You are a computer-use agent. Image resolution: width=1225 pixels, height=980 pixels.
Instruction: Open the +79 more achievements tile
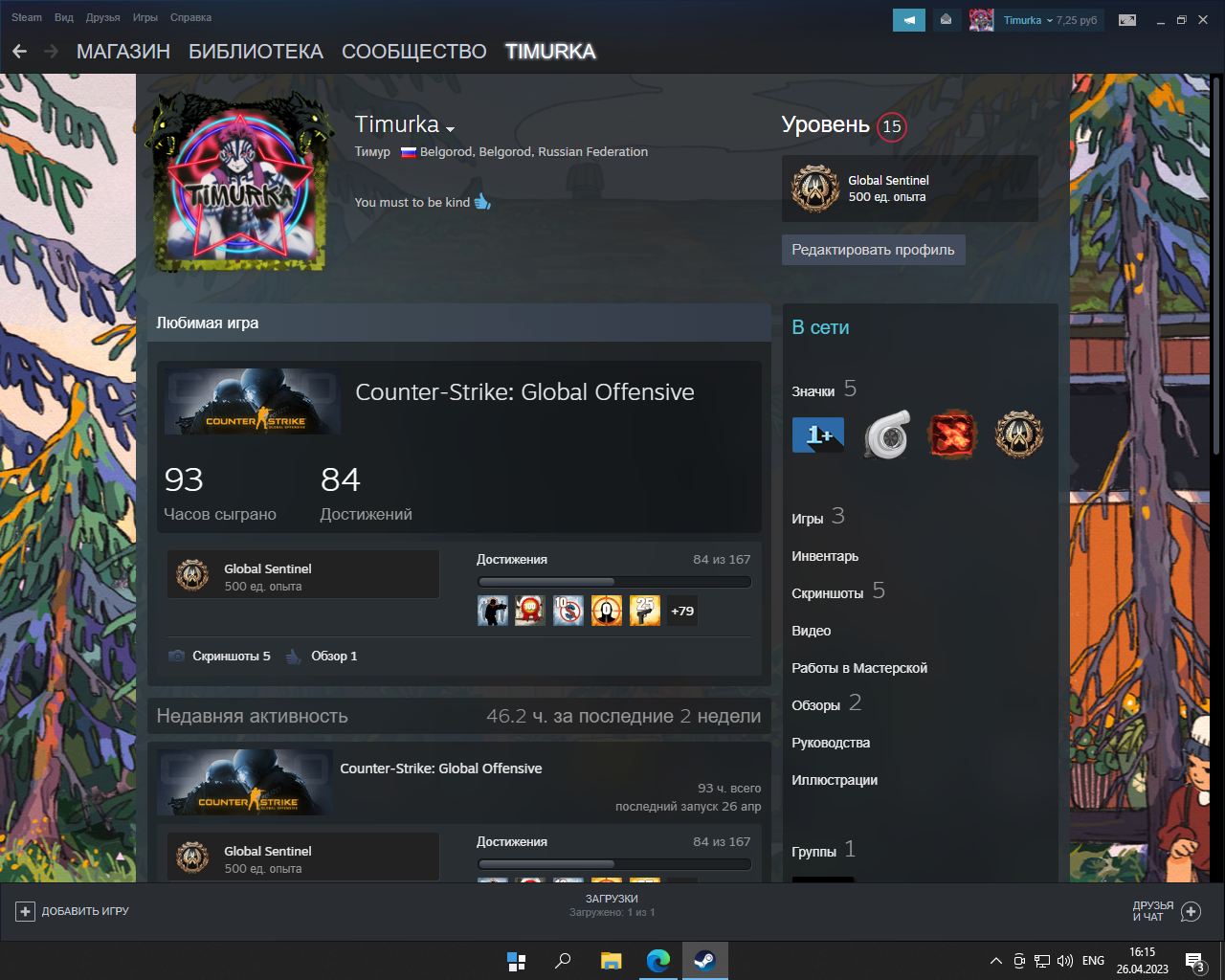[682, 611]
